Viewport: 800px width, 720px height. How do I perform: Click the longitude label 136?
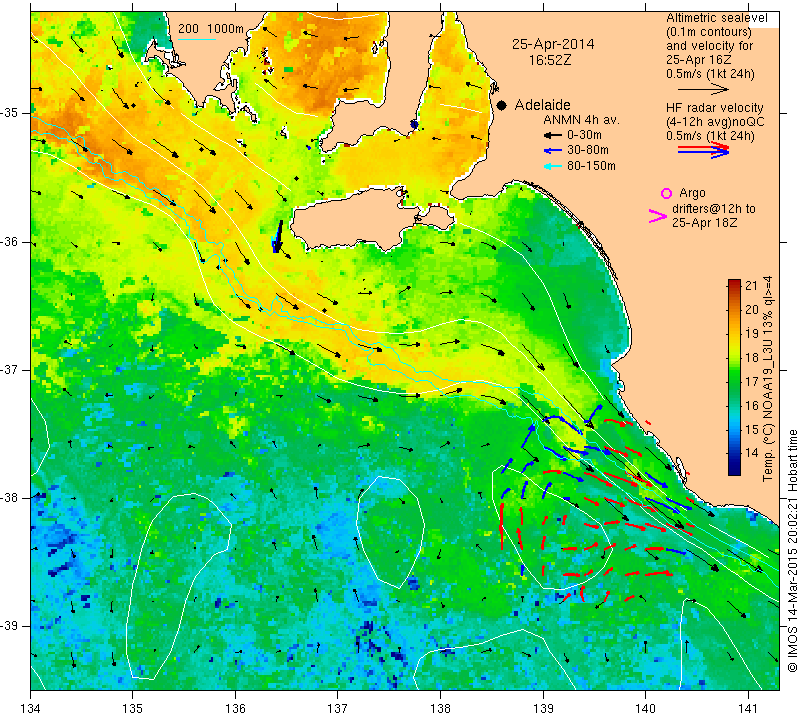[x=235, y=708]
